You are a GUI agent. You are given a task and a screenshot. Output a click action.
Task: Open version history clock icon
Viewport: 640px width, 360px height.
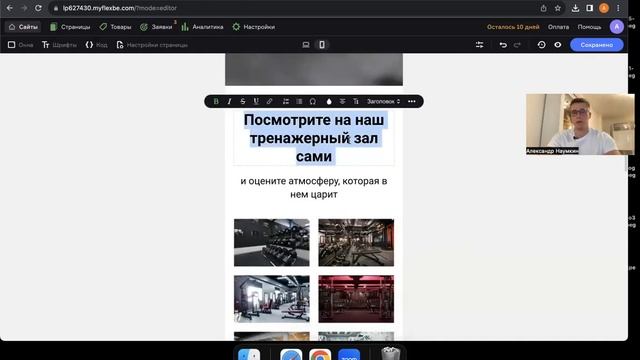coord(542,45)
